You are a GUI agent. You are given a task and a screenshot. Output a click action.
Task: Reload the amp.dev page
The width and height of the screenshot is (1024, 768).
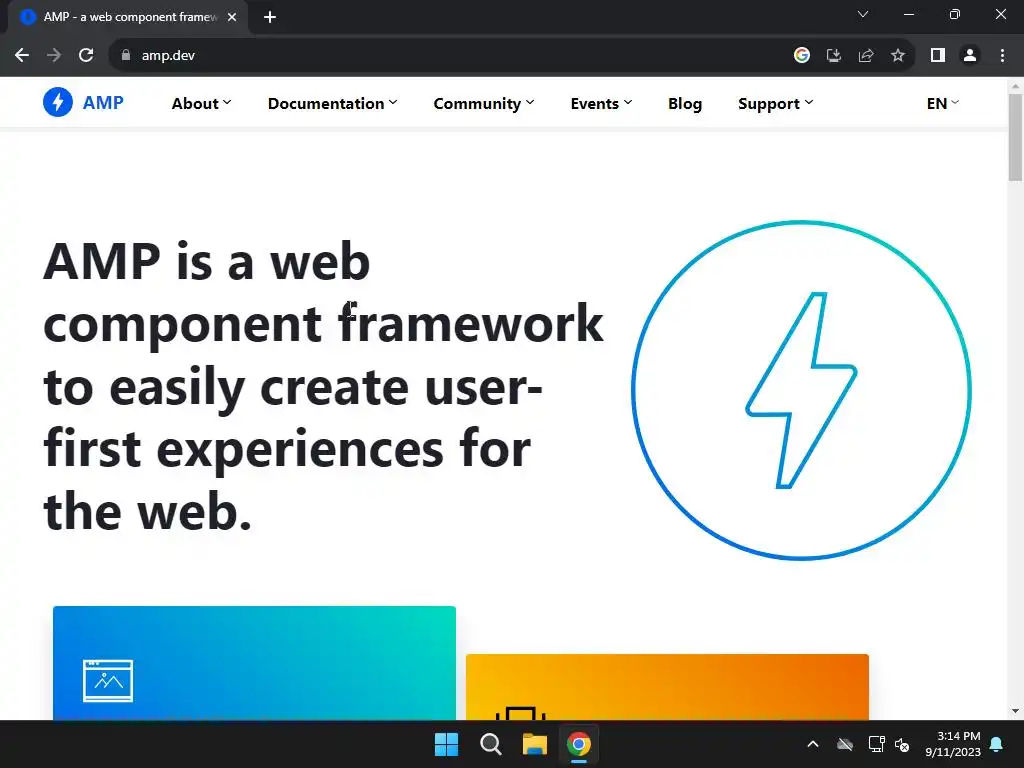tap(86, 56)
